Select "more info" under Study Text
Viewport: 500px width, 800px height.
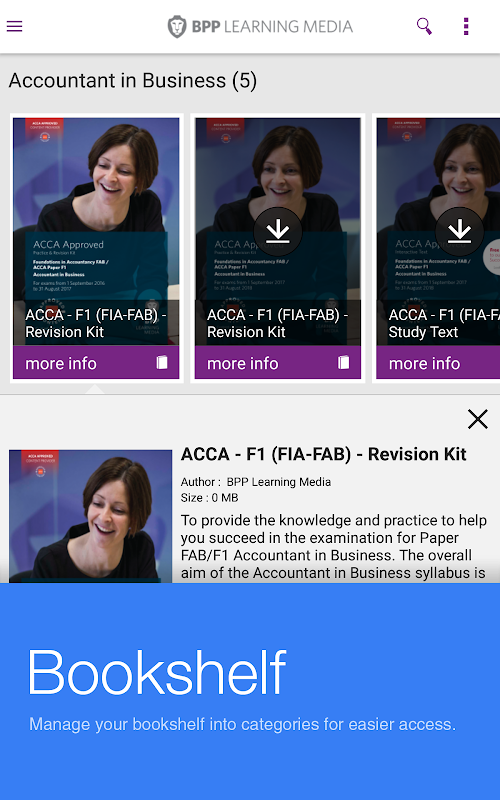point(424,363)
